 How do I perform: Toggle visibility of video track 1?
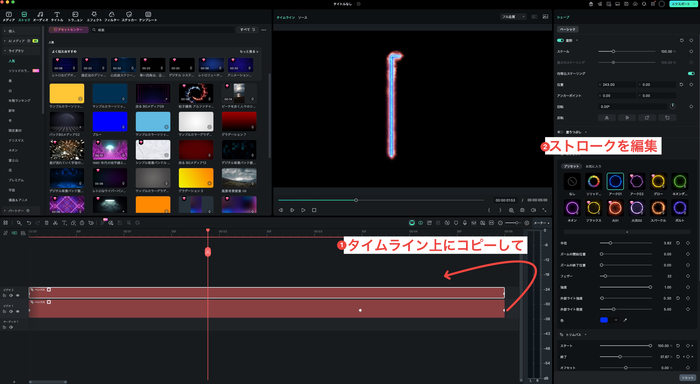pos(18,311)
